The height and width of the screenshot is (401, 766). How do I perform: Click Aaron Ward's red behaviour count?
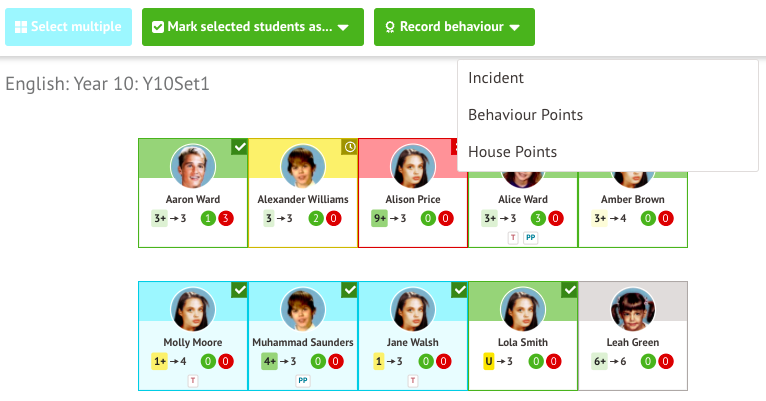pos(226,218)
